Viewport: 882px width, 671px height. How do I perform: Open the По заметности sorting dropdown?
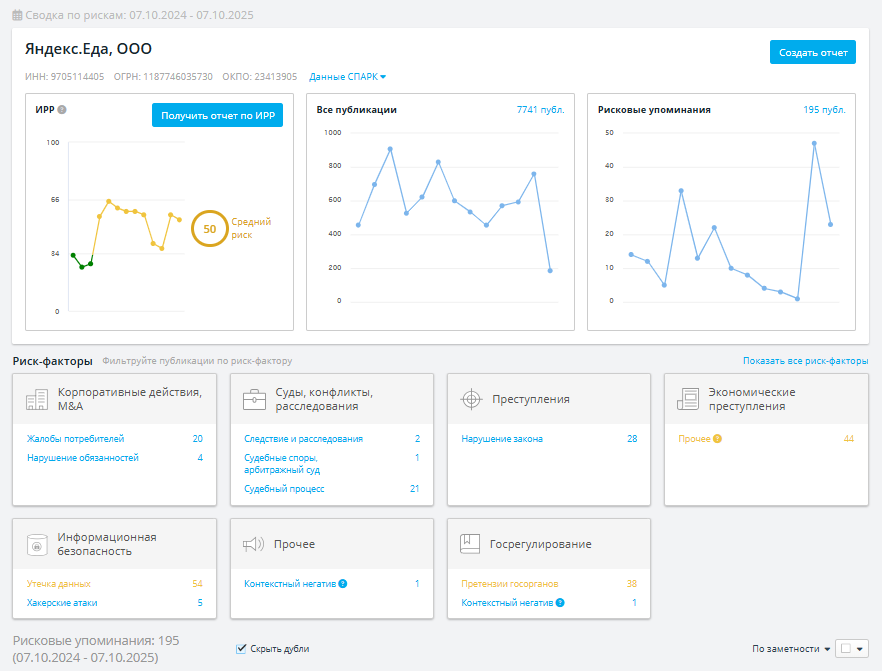point(791,649)
